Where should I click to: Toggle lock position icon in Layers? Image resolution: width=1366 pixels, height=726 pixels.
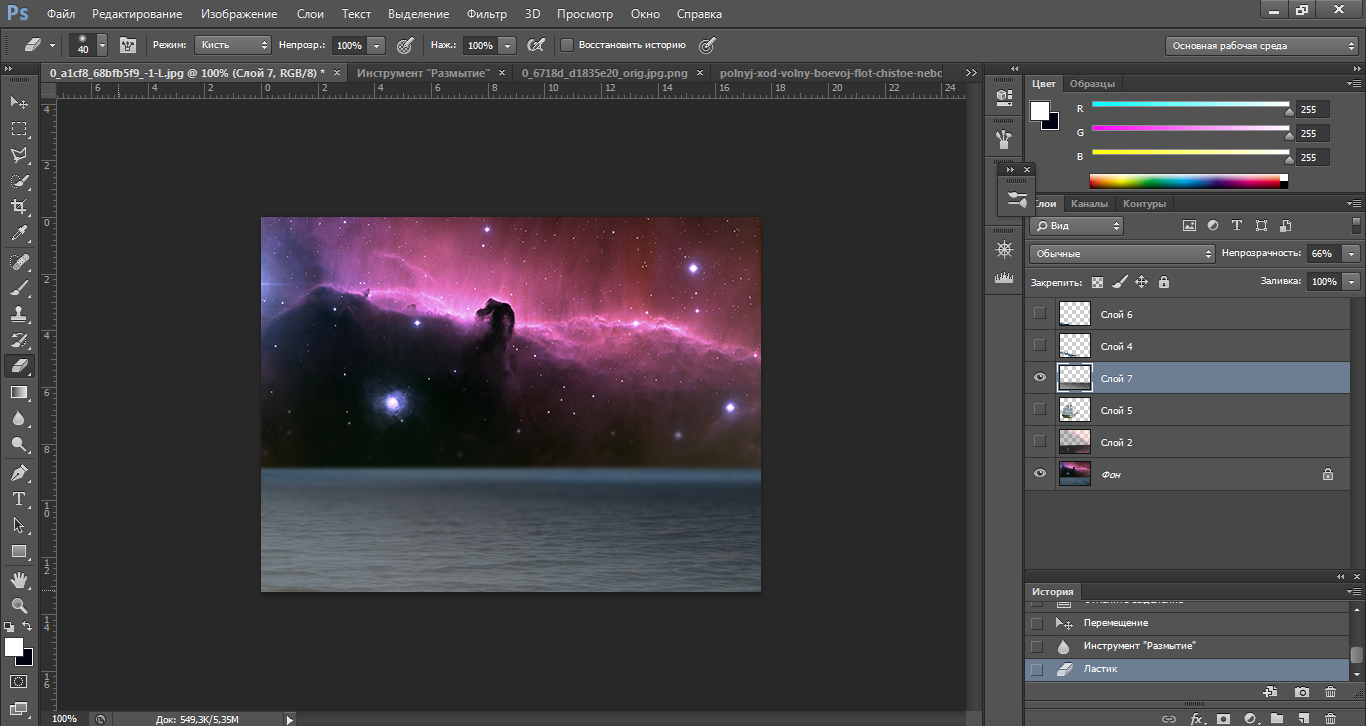[1141, 283]
